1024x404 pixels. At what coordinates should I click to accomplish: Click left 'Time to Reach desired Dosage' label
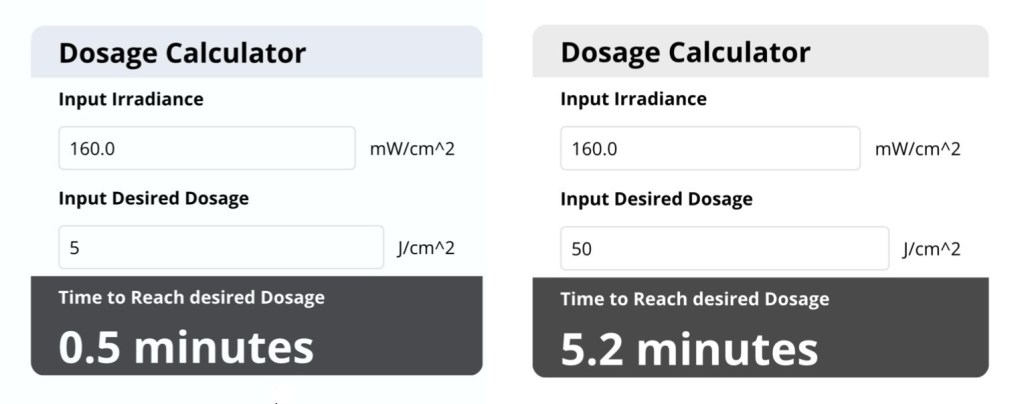tap(191, 297)
